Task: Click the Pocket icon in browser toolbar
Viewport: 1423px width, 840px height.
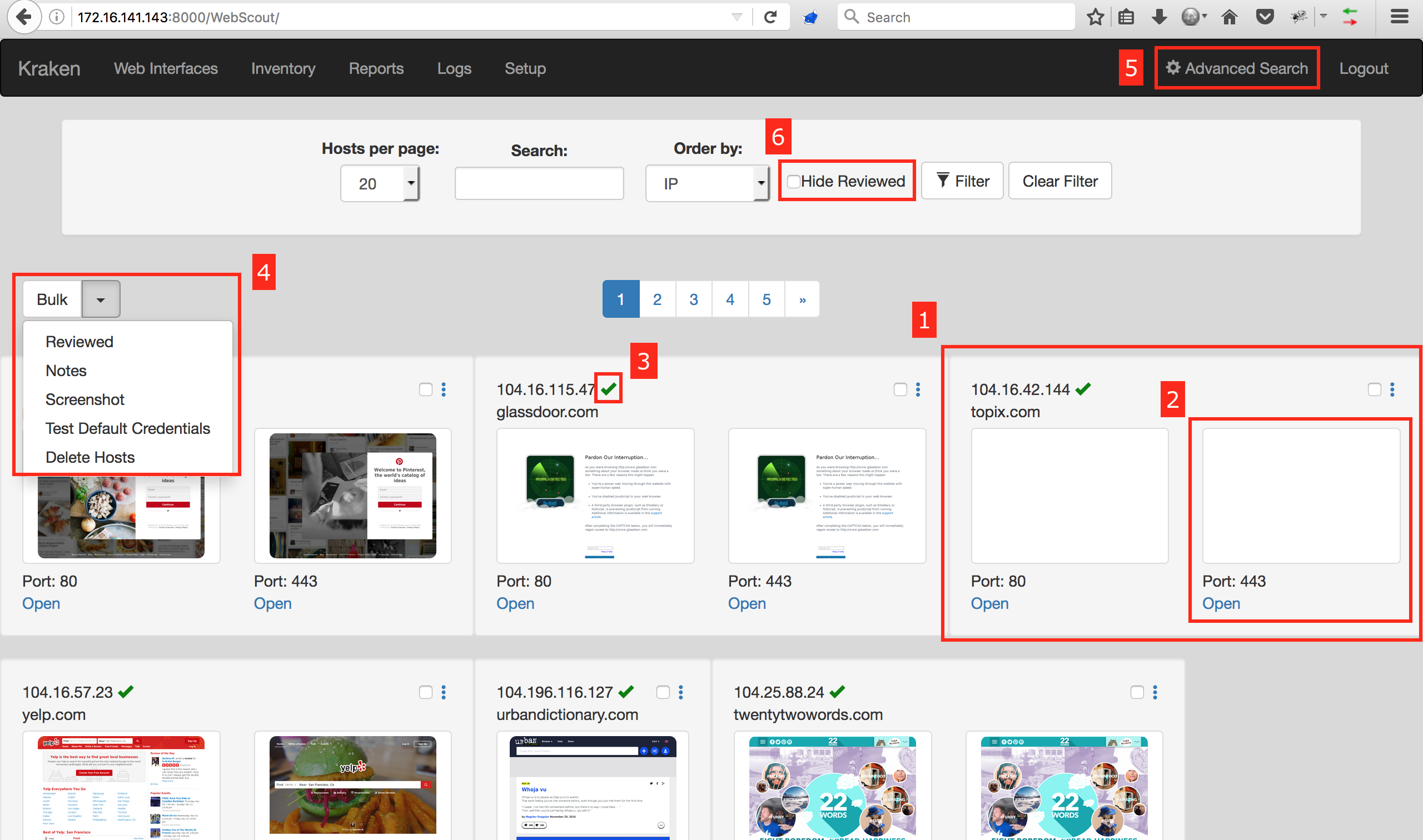Action: 1265,17
